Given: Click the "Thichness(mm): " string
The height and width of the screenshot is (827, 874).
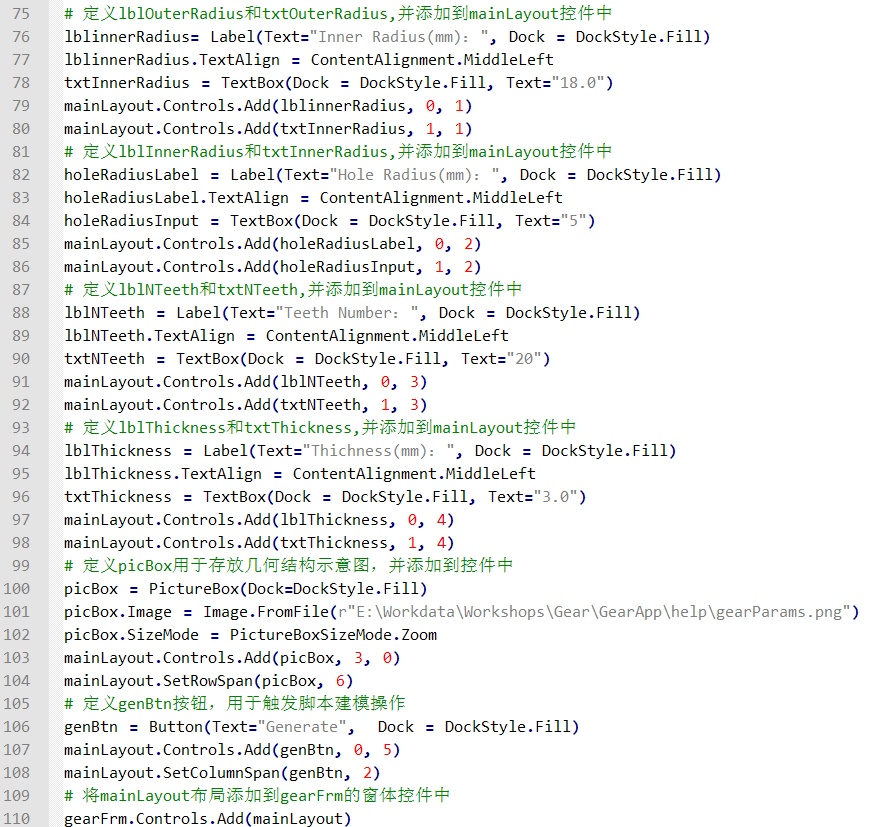Looking at the screenshot, I should tap(379, 451).
